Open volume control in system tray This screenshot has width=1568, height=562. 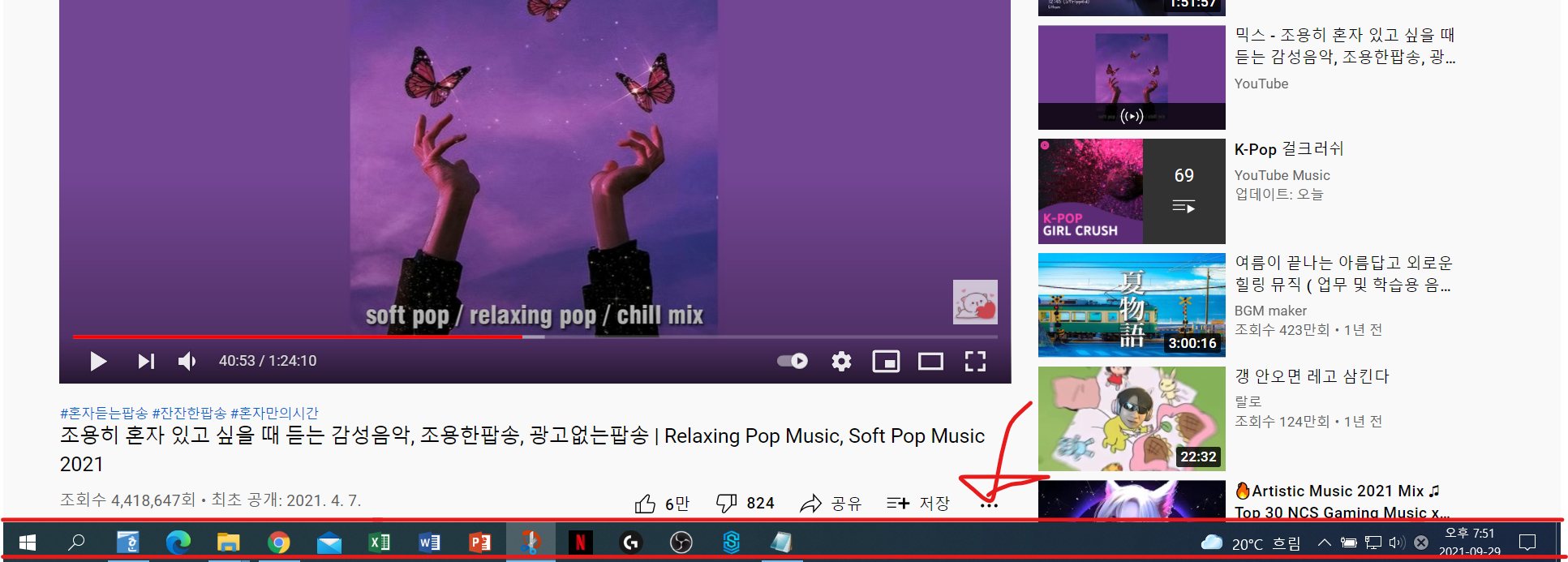point(1397,543)
